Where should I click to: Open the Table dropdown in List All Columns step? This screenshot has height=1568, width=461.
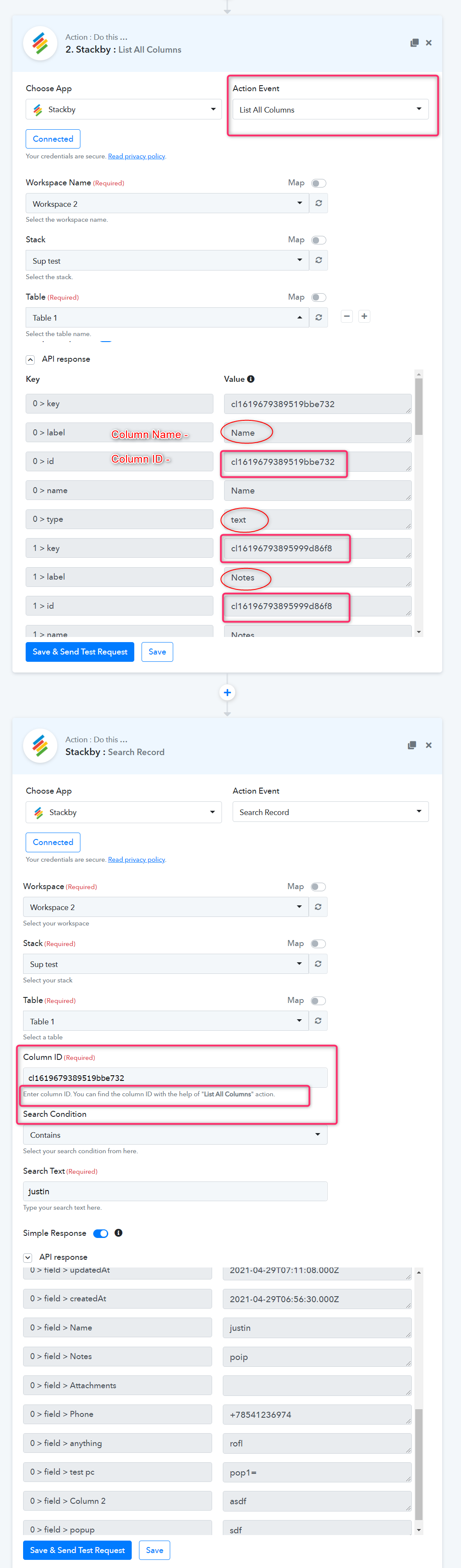167,318
